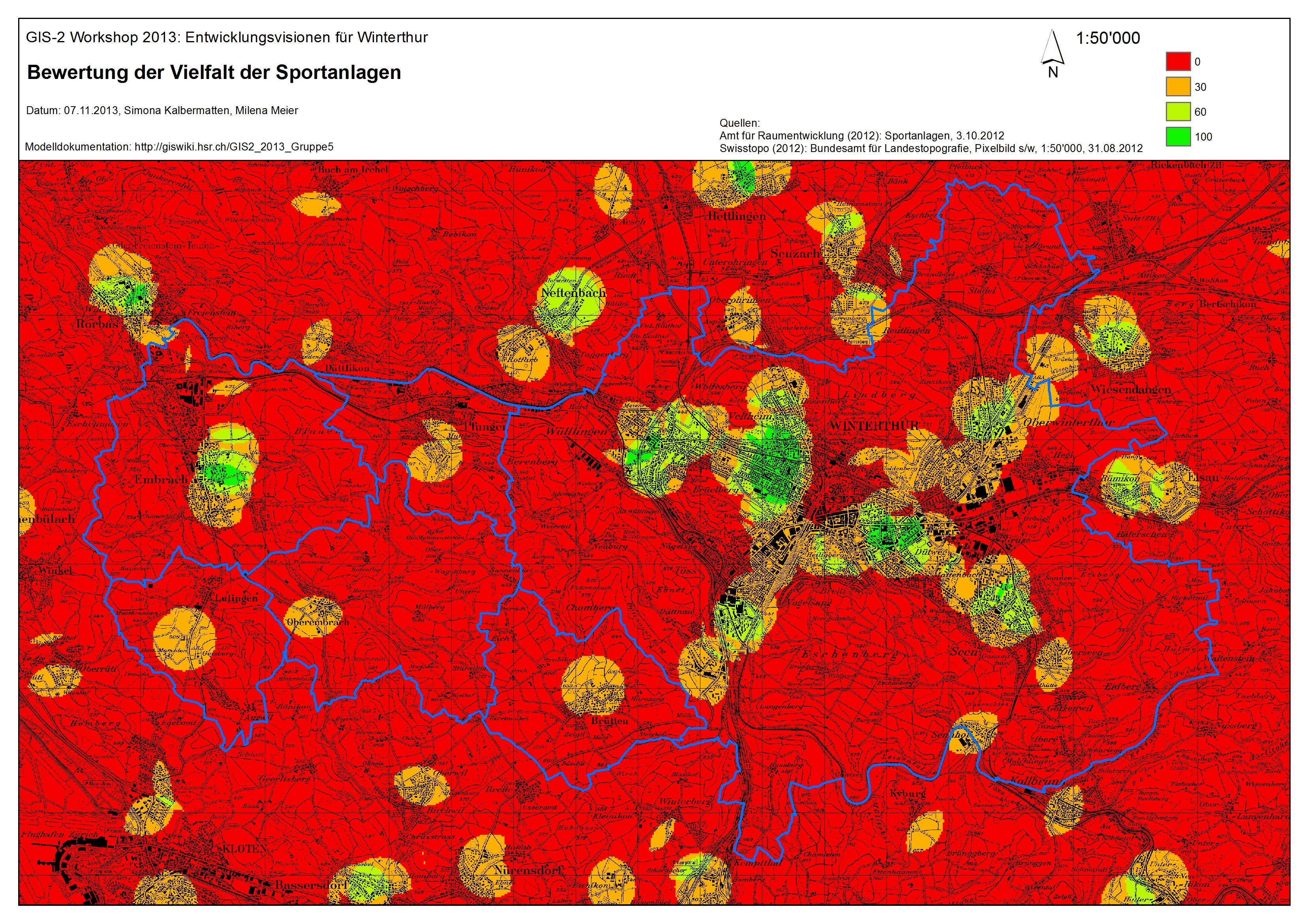Click the Hettlingen place label
Screen dimensions: 1306x924
click(737, 216)
